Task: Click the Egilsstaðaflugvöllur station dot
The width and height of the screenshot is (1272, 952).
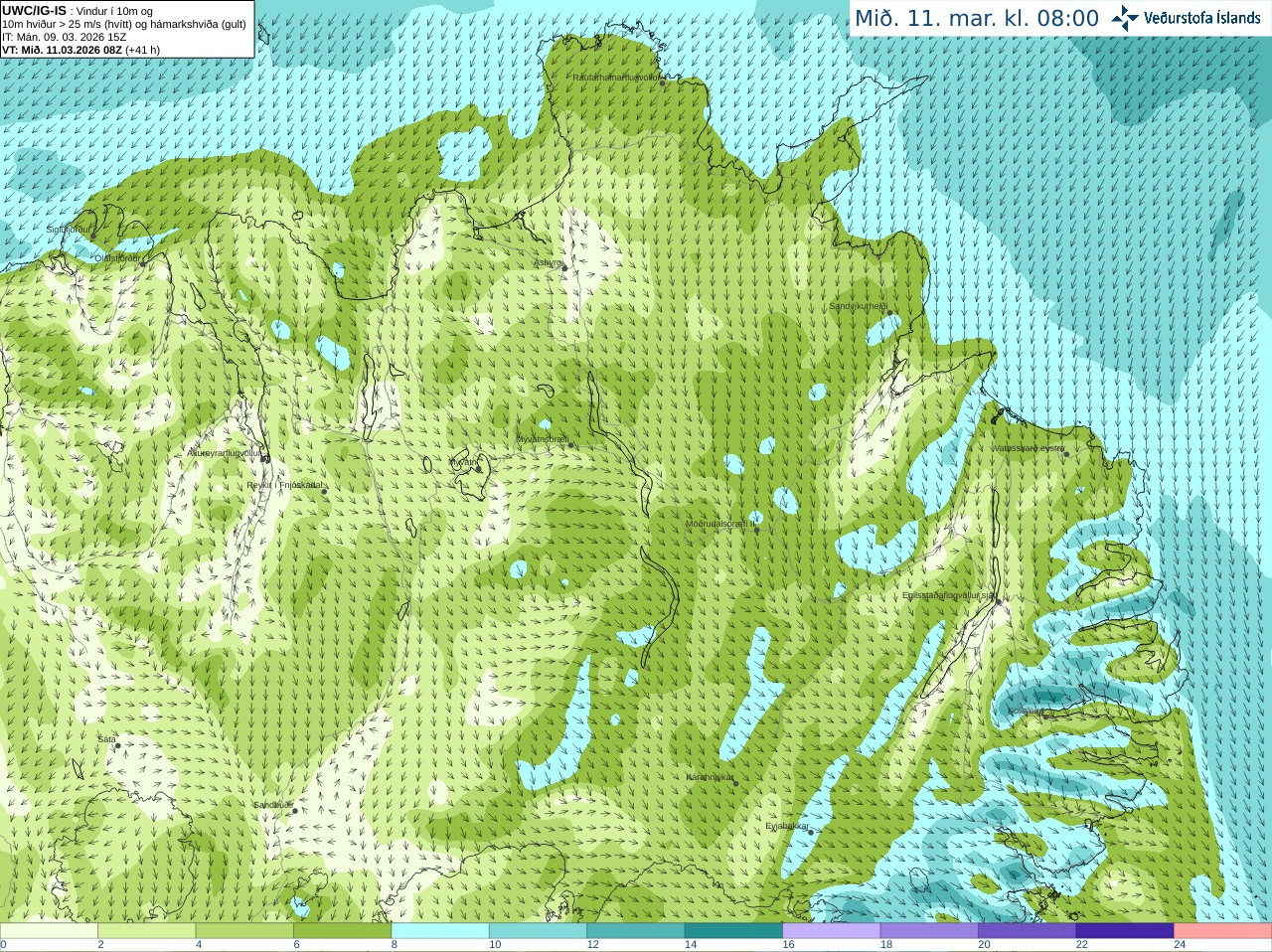Action: [998, 600]
